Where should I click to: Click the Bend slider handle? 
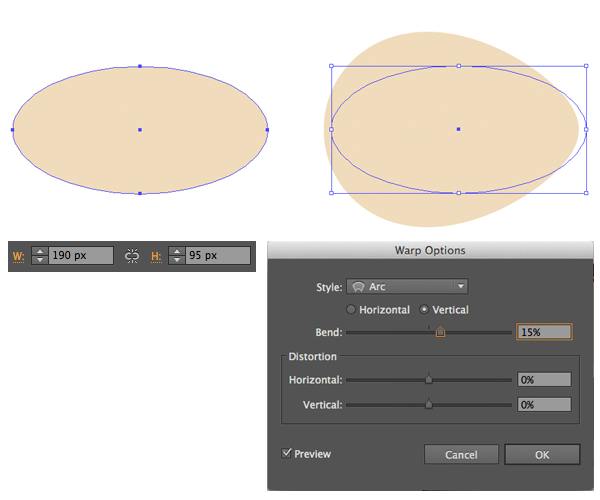[440, 332]
